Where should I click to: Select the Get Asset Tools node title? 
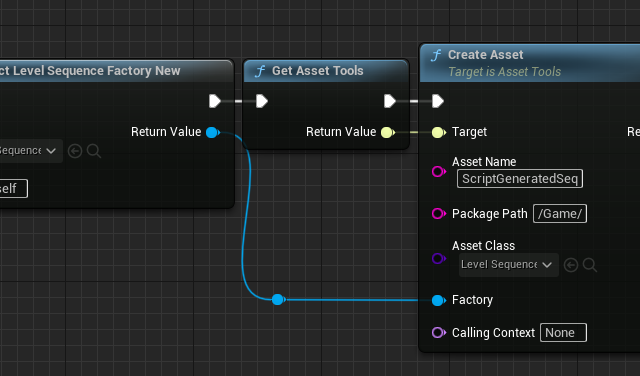pyautogui.click(x=318, y=71)
